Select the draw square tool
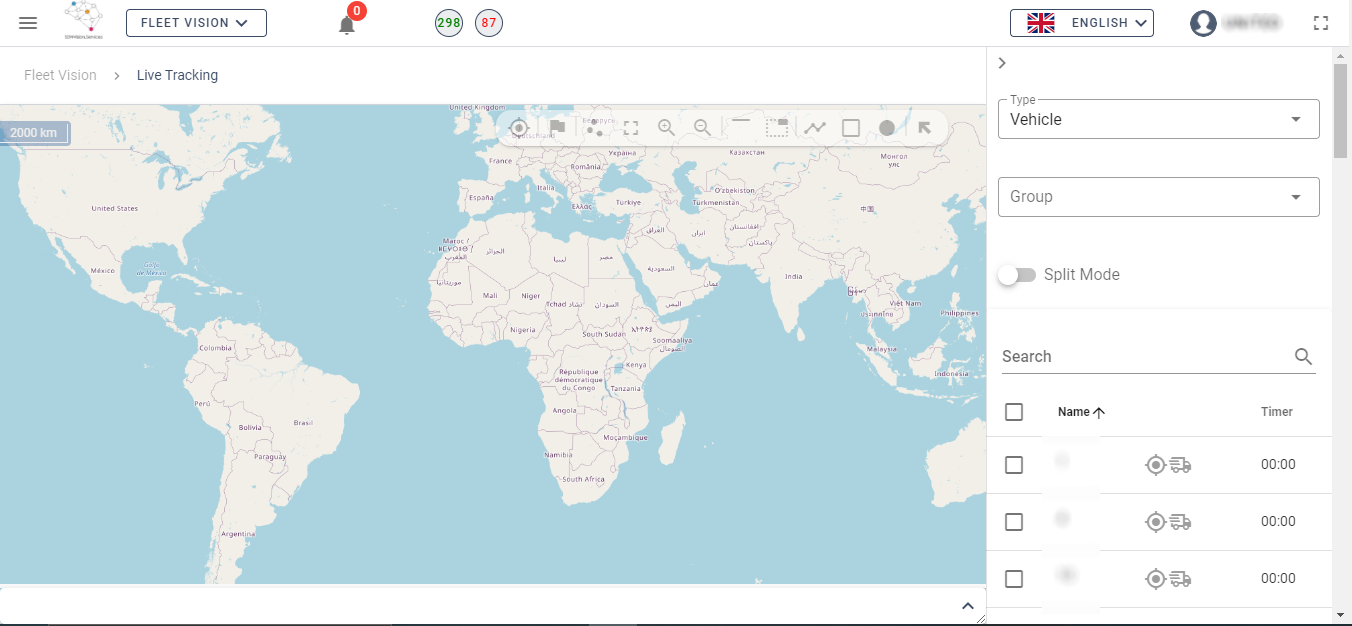The height and width of the screenshot is (626, 1352). 851,128
